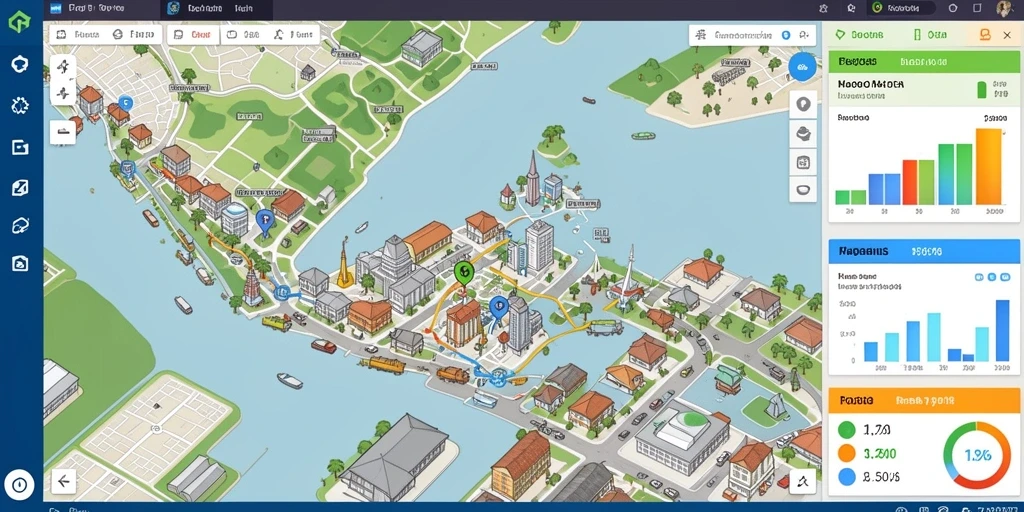Select the red-labeled tab in the map toolbar
1024x512 pixels.
click(x=194, y=35)
